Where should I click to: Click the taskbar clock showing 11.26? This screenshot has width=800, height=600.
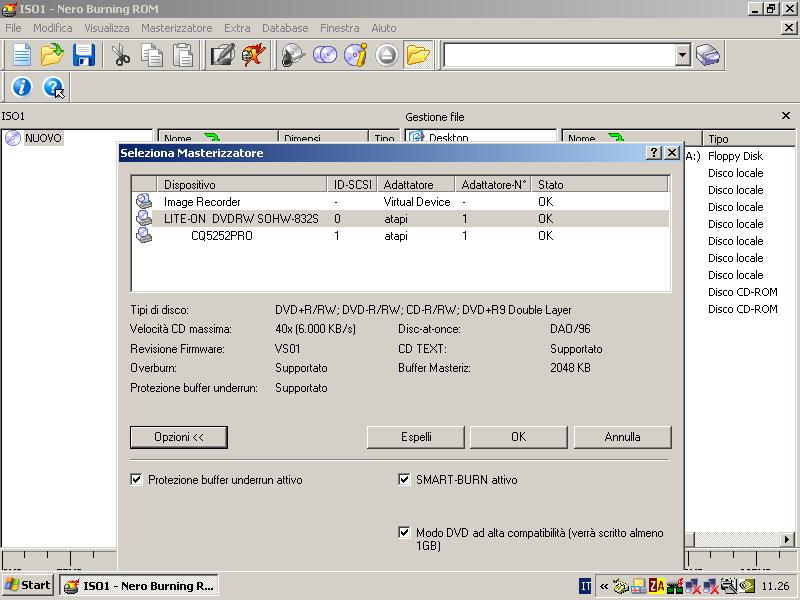click(x=776, y=586)
